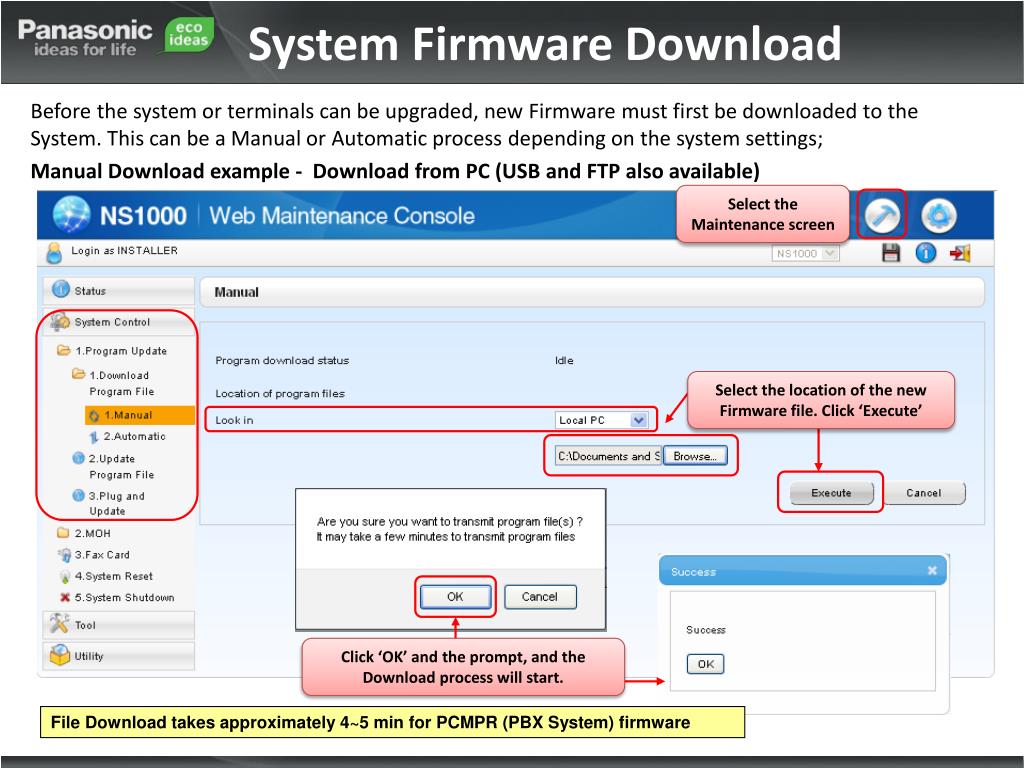Click 'Program download status' label
1024x768 pixels.
click(282, 360)
